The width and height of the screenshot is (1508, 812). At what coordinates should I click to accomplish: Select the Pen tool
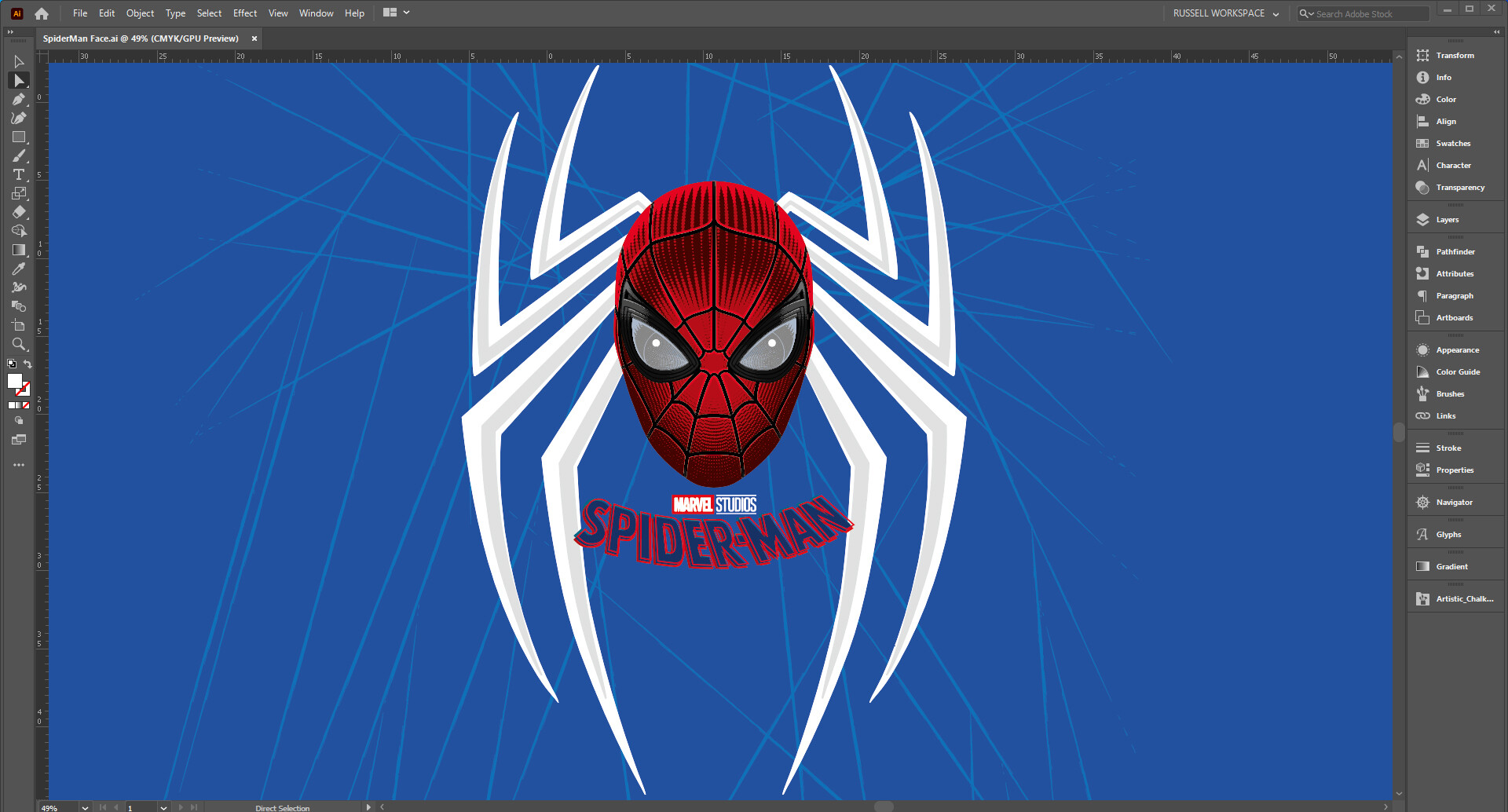tap(19, 99)
